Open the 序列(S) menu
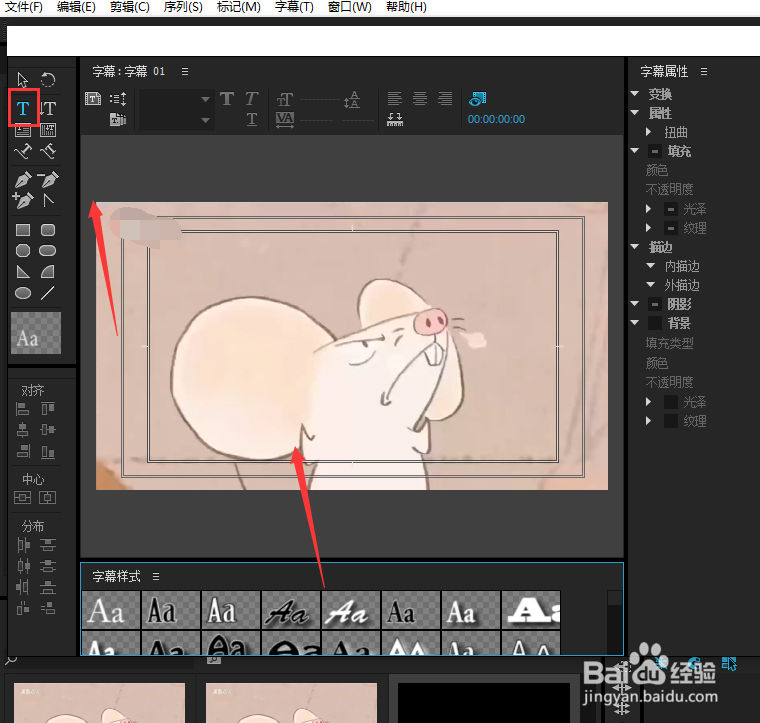Image resolution: width=760 pixels, height=723 pixels. coord(183,7)
